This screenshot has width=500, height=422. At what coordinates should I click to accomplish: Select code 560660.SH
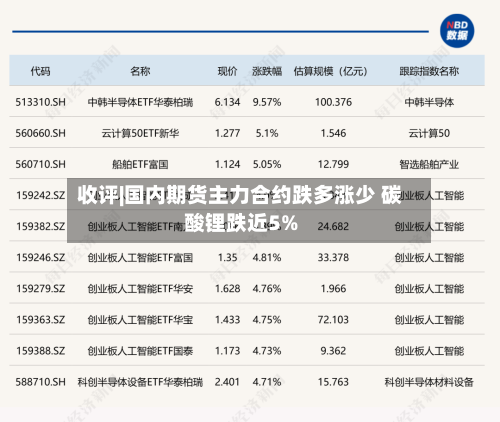click(40, 133)
